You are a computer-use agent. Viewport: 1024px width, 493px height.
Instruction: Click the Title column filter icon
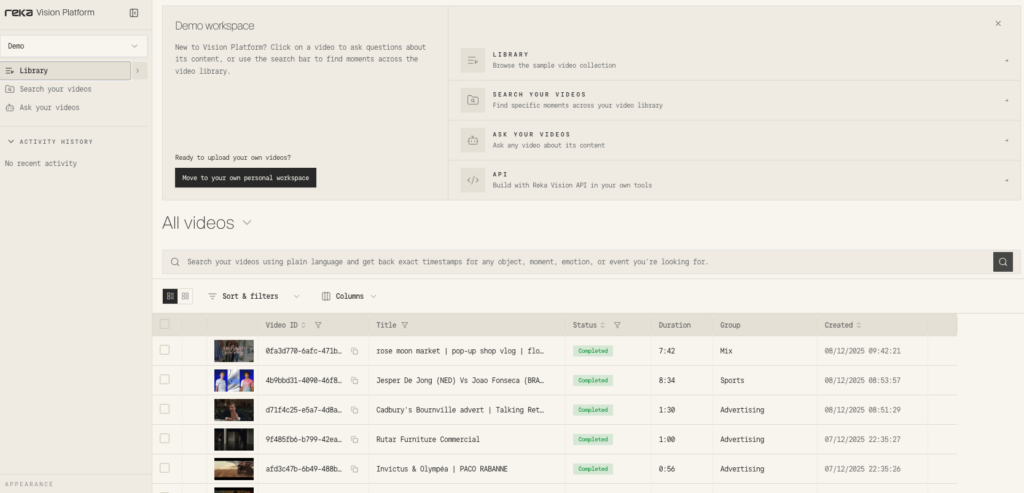click(405, 325)
